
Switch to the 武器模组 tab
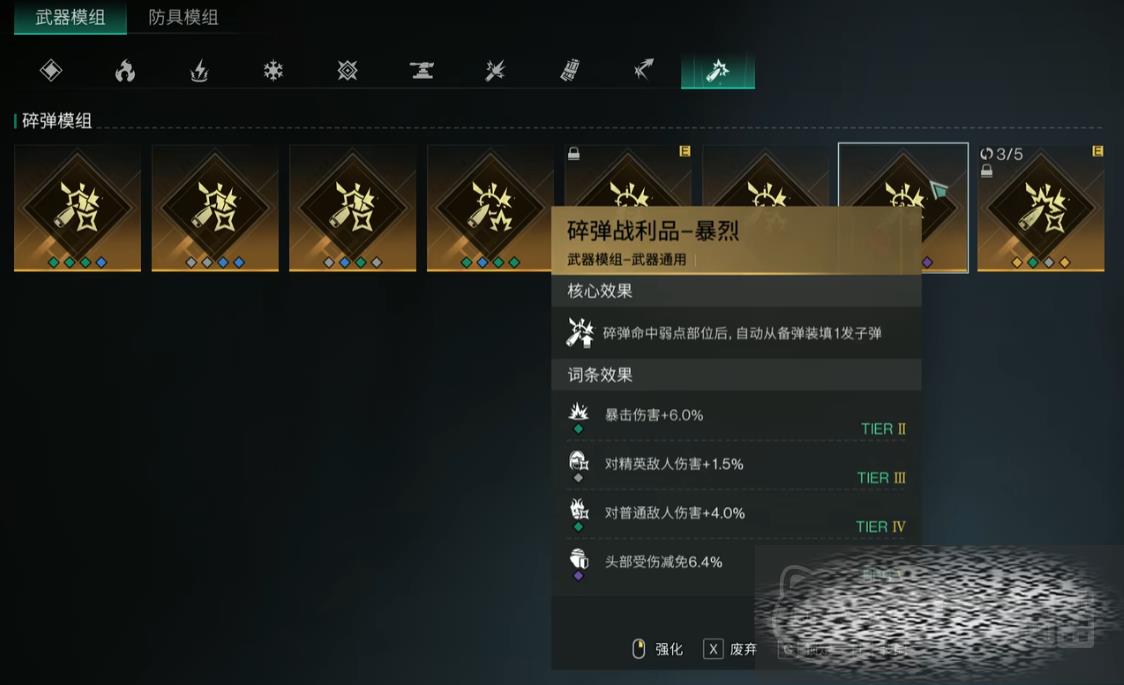(x=70, y=17)
